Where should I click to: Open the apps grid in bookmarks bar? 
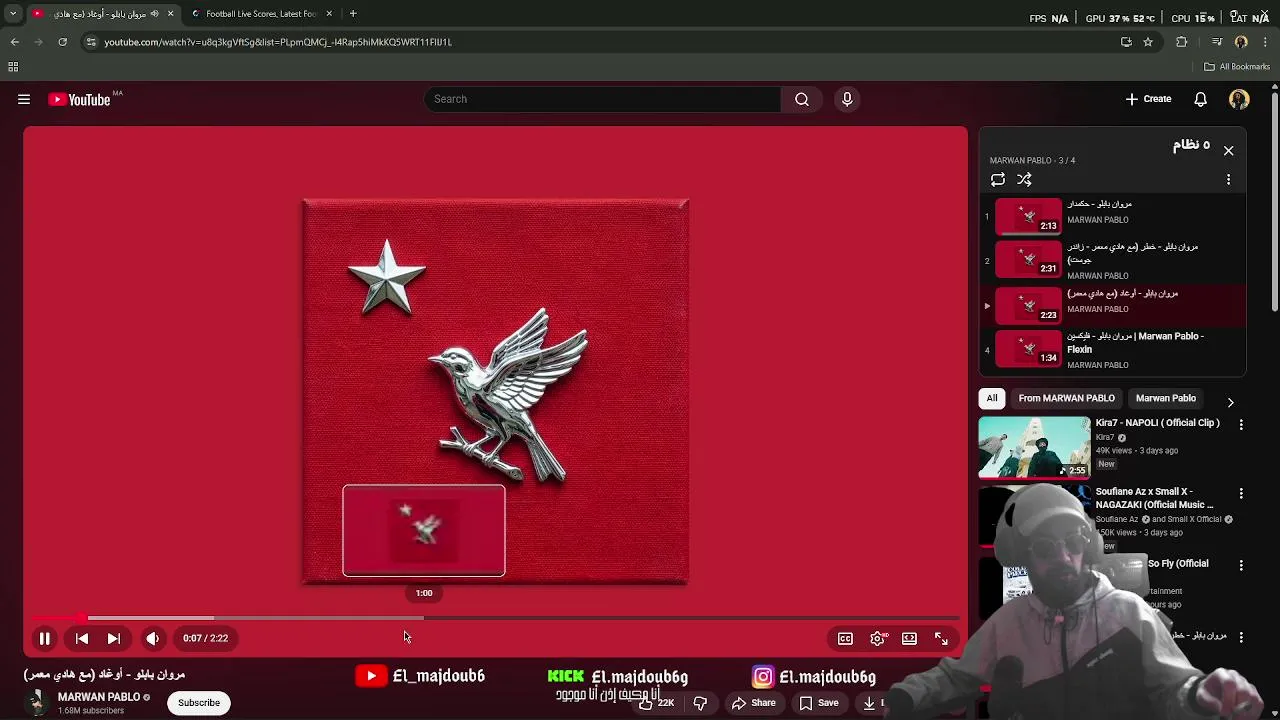point(13,67)
